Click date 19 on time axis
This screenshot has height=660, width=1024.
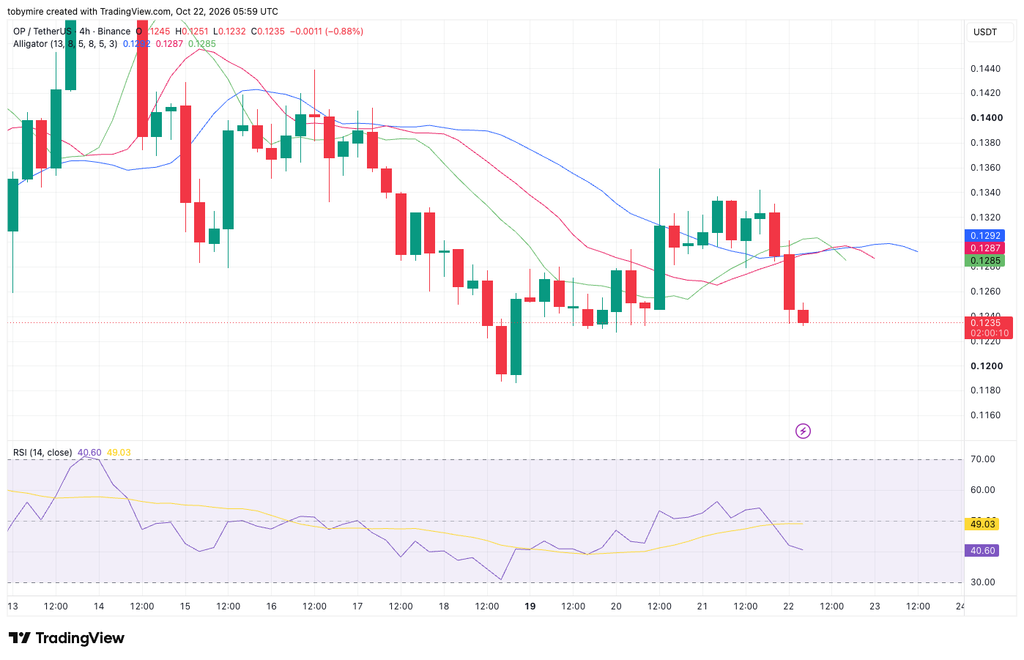(530, 606)
